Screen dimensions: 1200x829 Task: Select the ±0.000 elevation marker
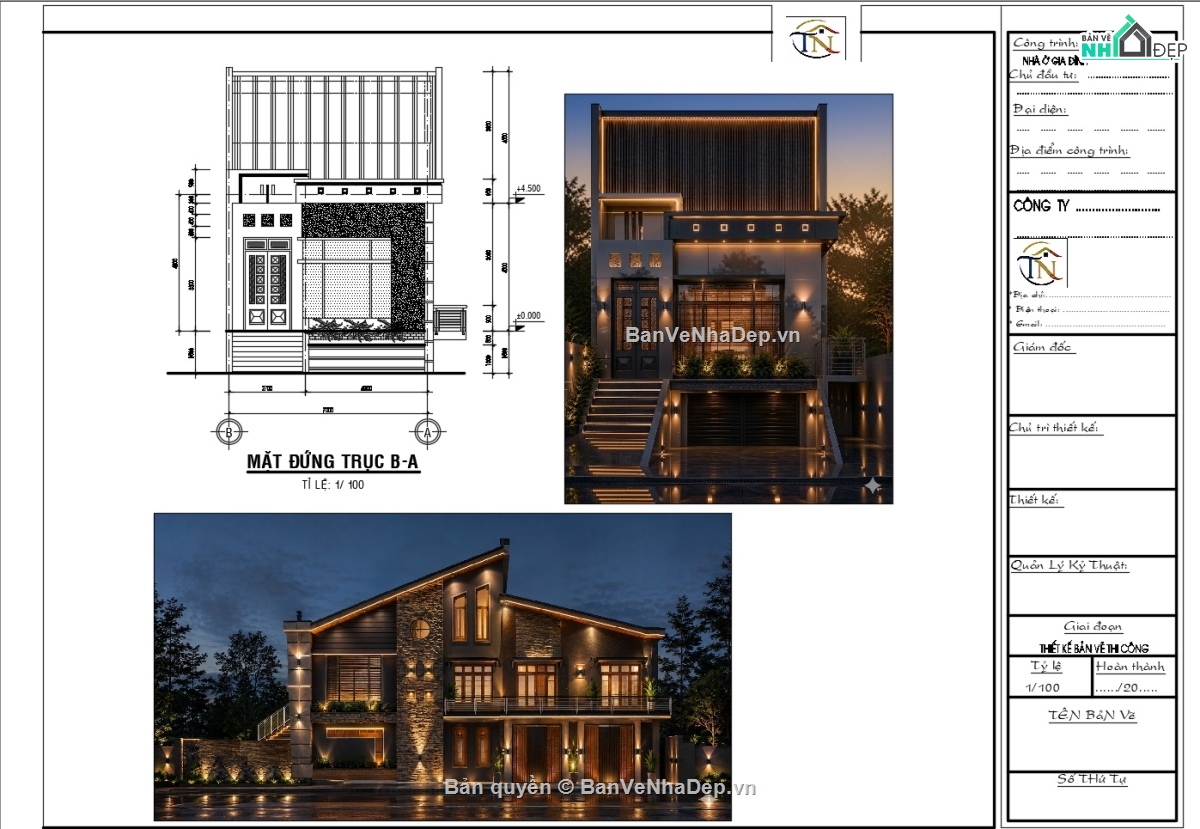tap(526, 320)
